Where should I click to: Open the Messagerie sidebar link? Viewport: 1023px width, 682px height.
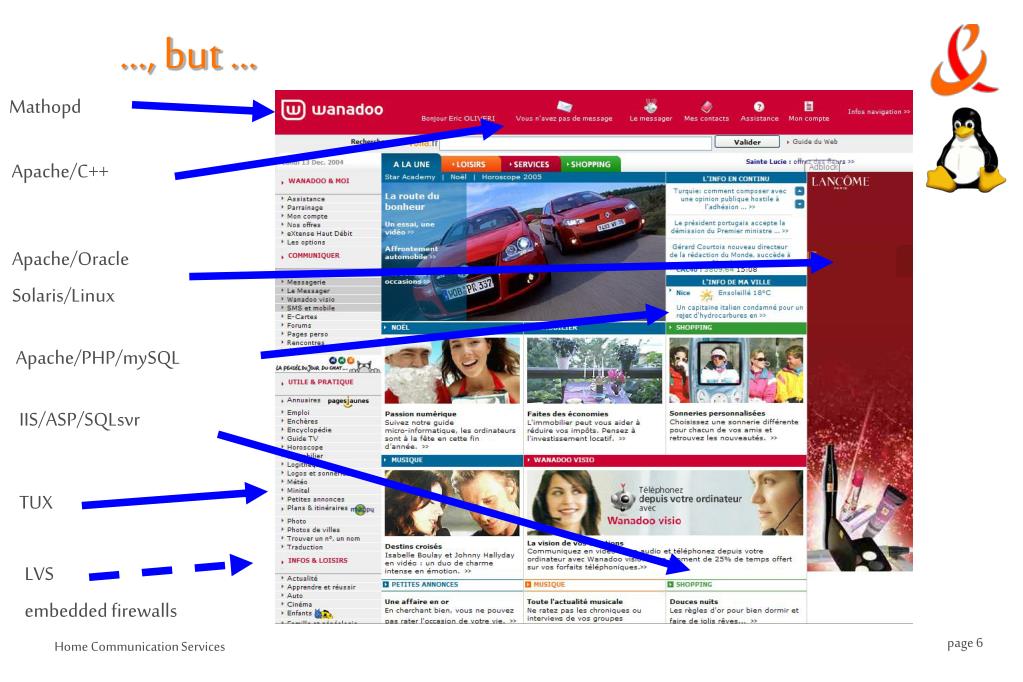306,283
